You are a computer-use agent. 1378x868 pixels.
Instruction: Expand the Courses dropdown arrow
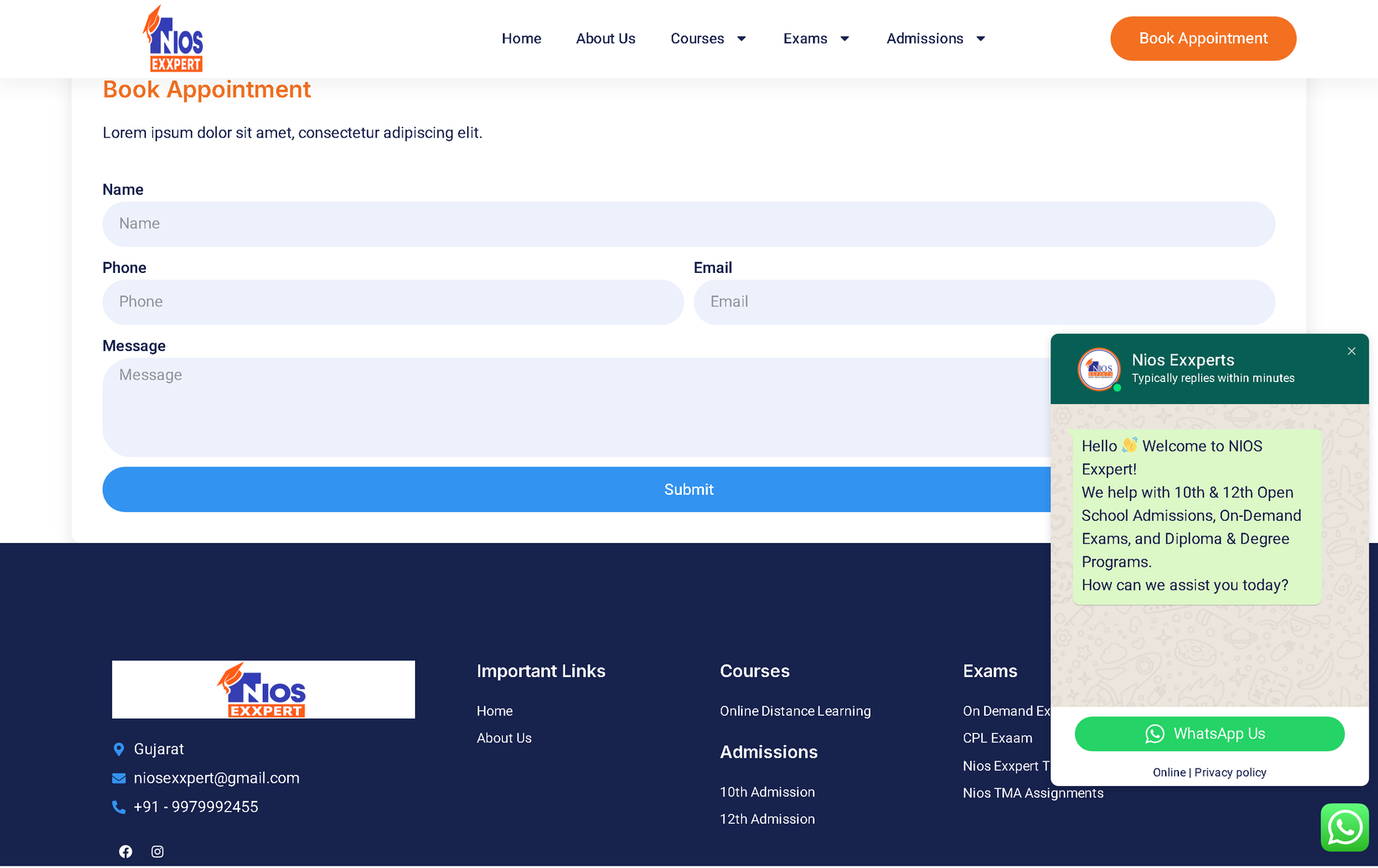741,39
